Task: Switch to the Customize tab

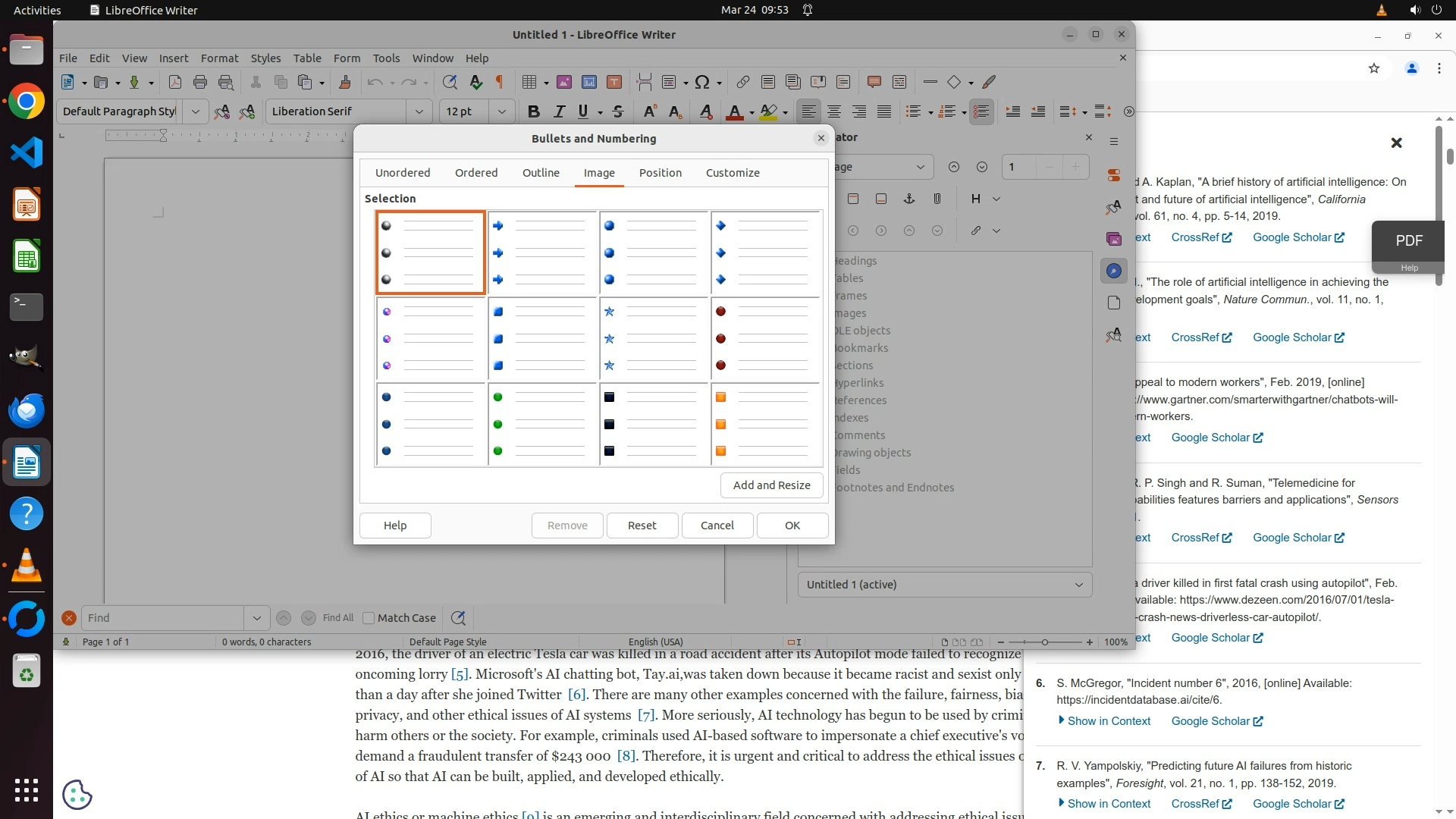Action: click(732, 173)
